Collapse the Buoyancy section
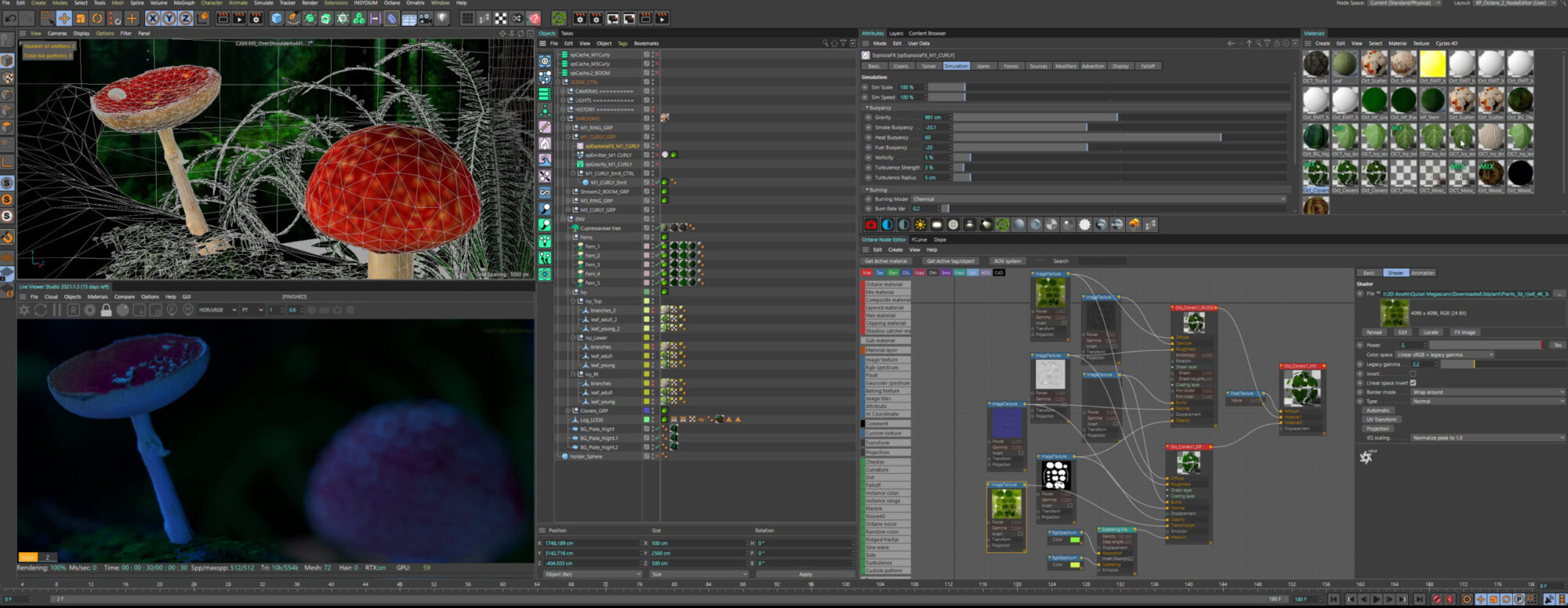The height and width of the screenshot is (608, 1568). coord(867,107)
